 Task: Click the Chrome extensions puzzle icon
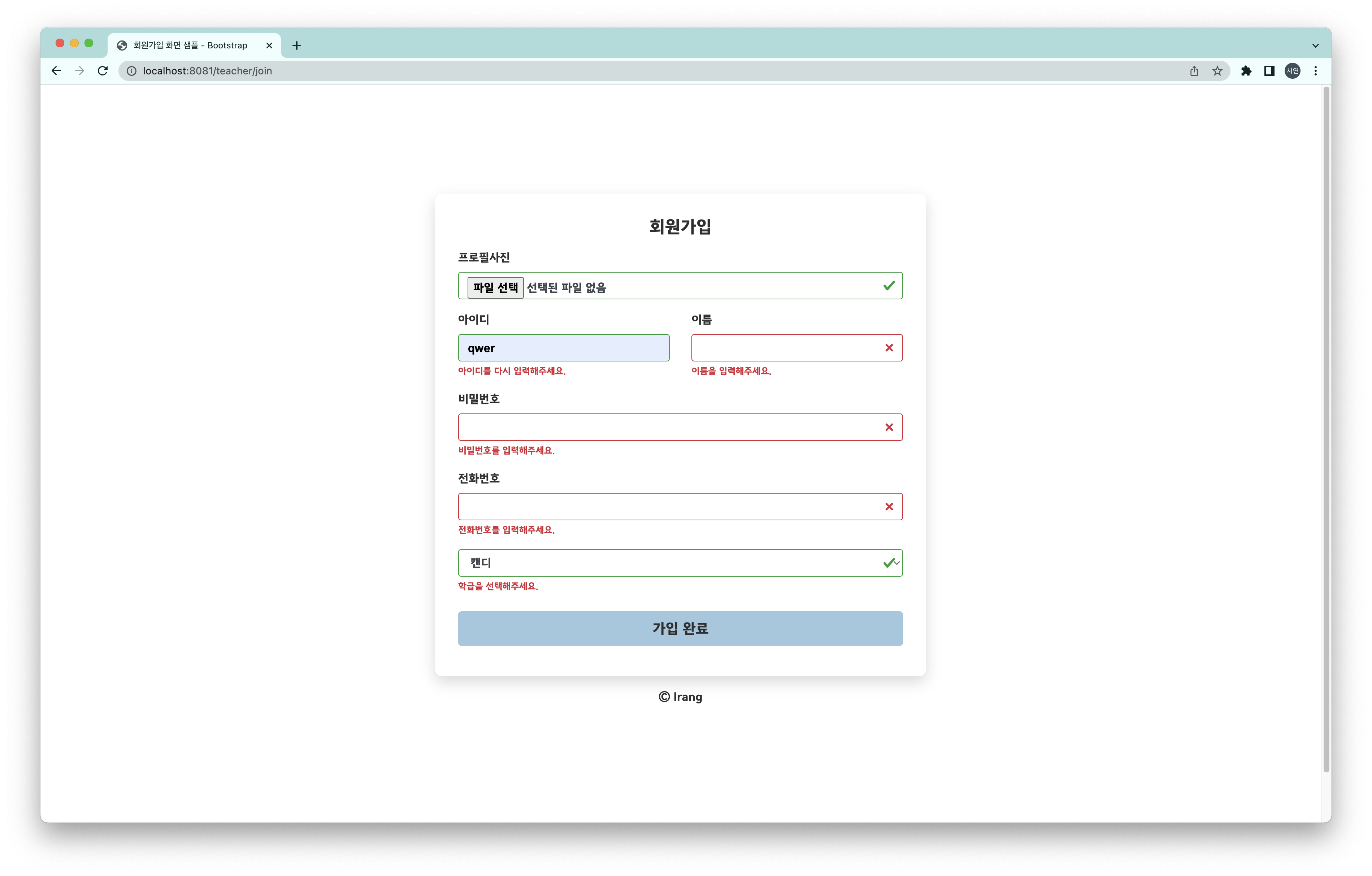coord(1247,71)
